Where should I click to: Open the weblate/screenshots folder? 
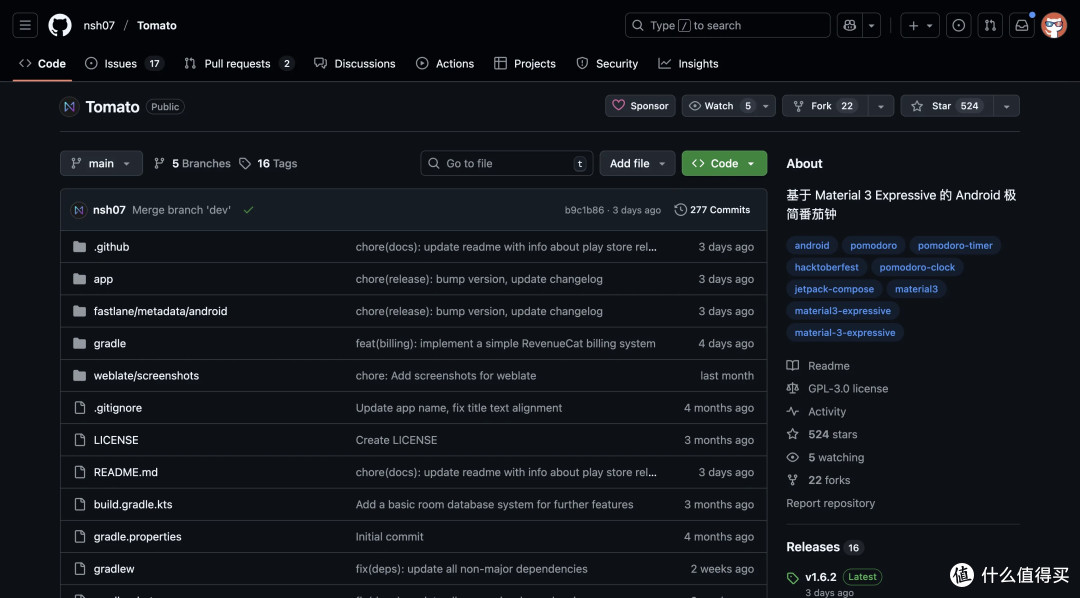coord(146,375)
